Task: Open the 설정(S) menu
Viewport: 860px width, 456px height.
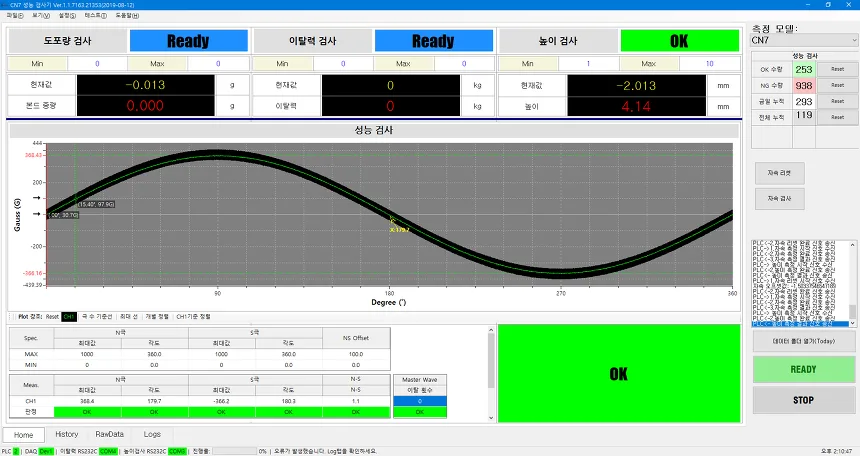Action: 67,15
